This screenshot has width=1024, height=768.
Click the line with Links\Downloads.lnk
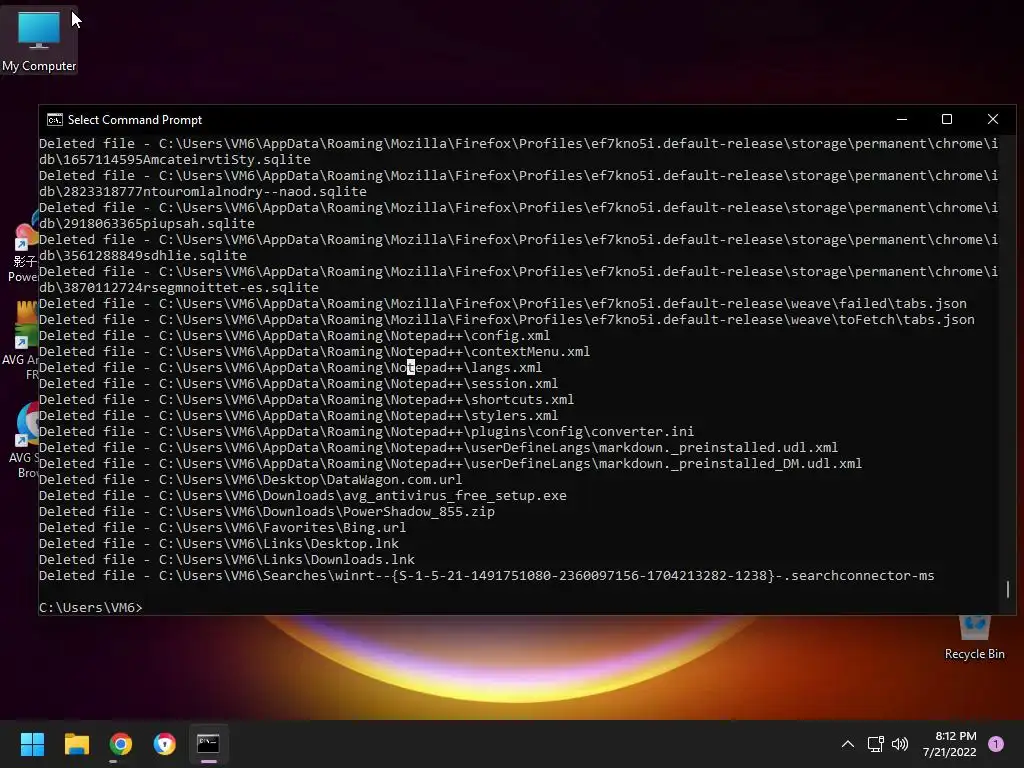(x=227, y=560)
